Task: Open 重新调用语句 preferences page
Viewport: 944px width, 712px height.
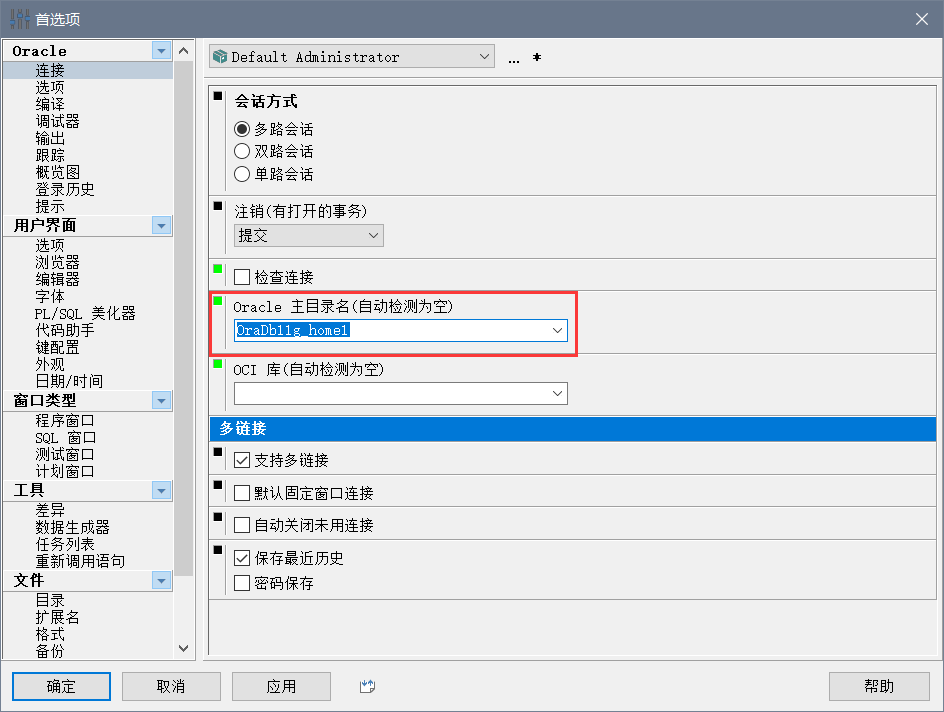Action: click(x=80, y=561)
